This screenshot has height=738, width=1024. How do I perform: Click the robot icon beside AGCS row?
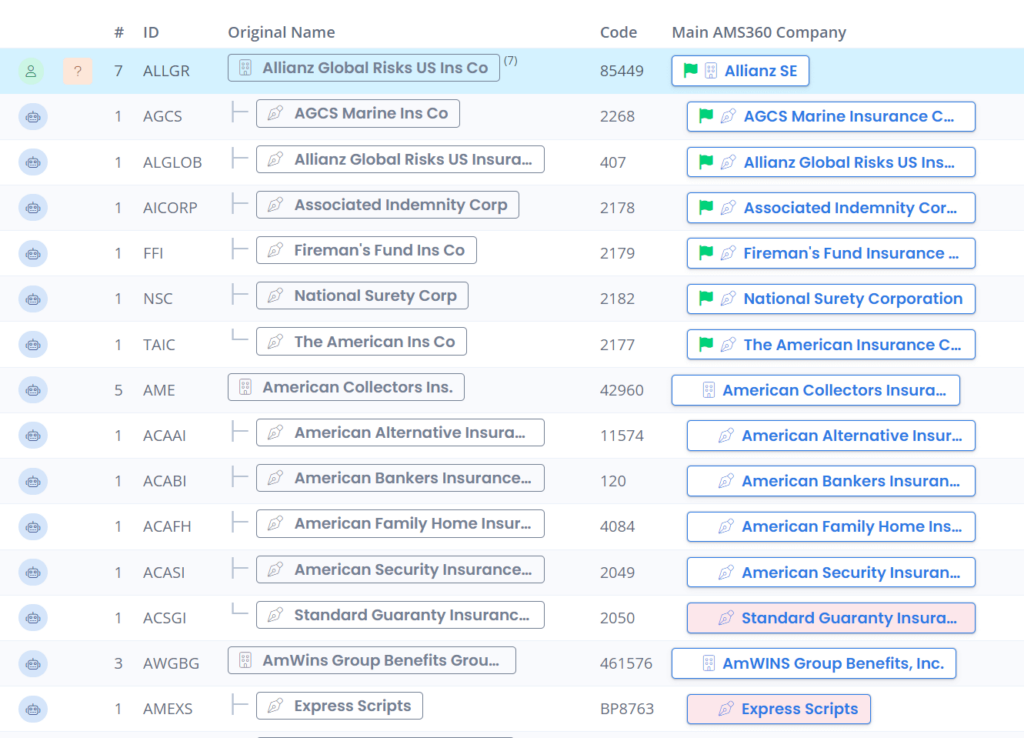pyautogui.click(x=32, y=117)
